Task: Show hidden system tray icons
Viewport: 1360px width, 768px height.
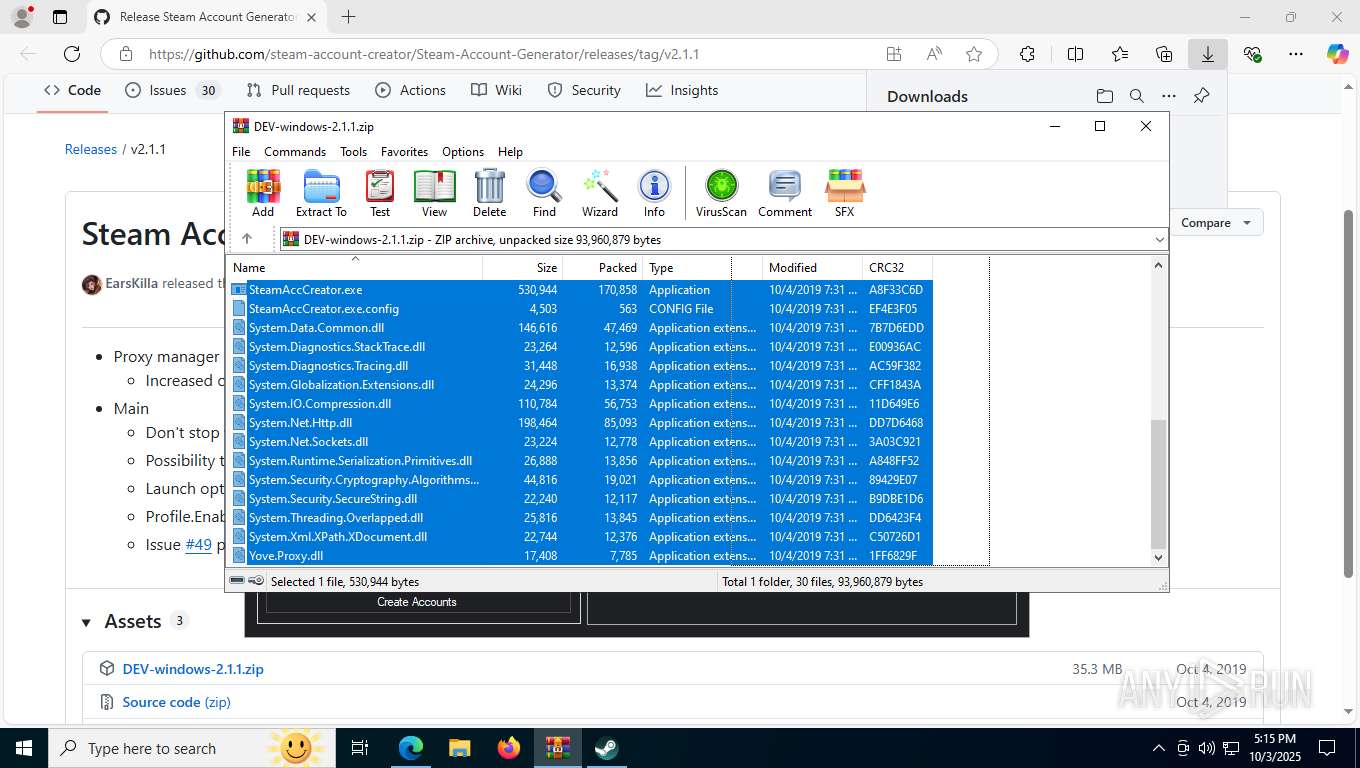Action: click(1159, 748)
